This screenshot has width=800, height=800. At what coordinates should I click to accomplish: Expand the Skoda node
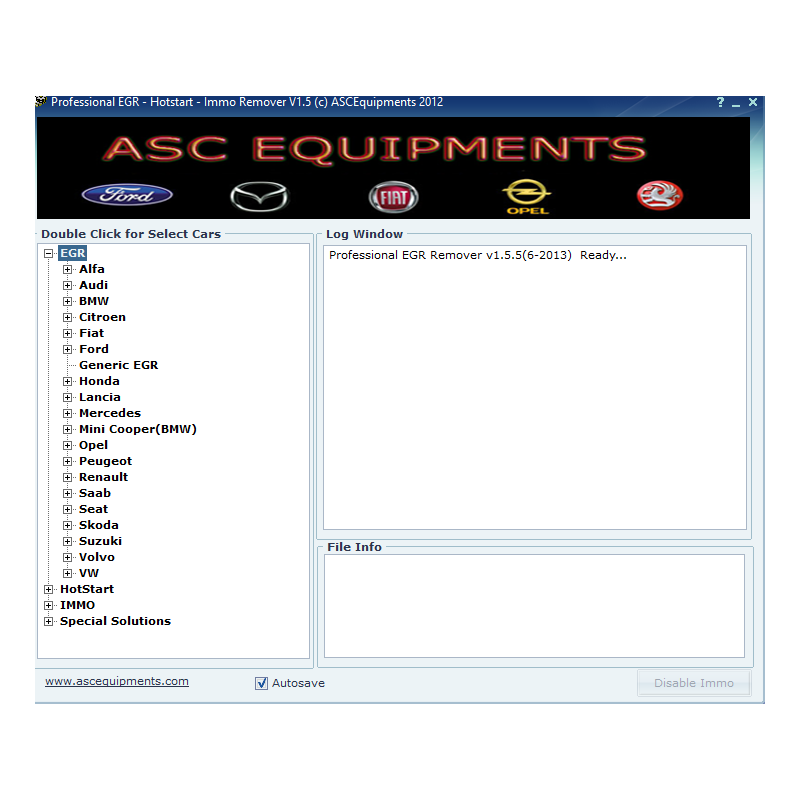[67, 526]
